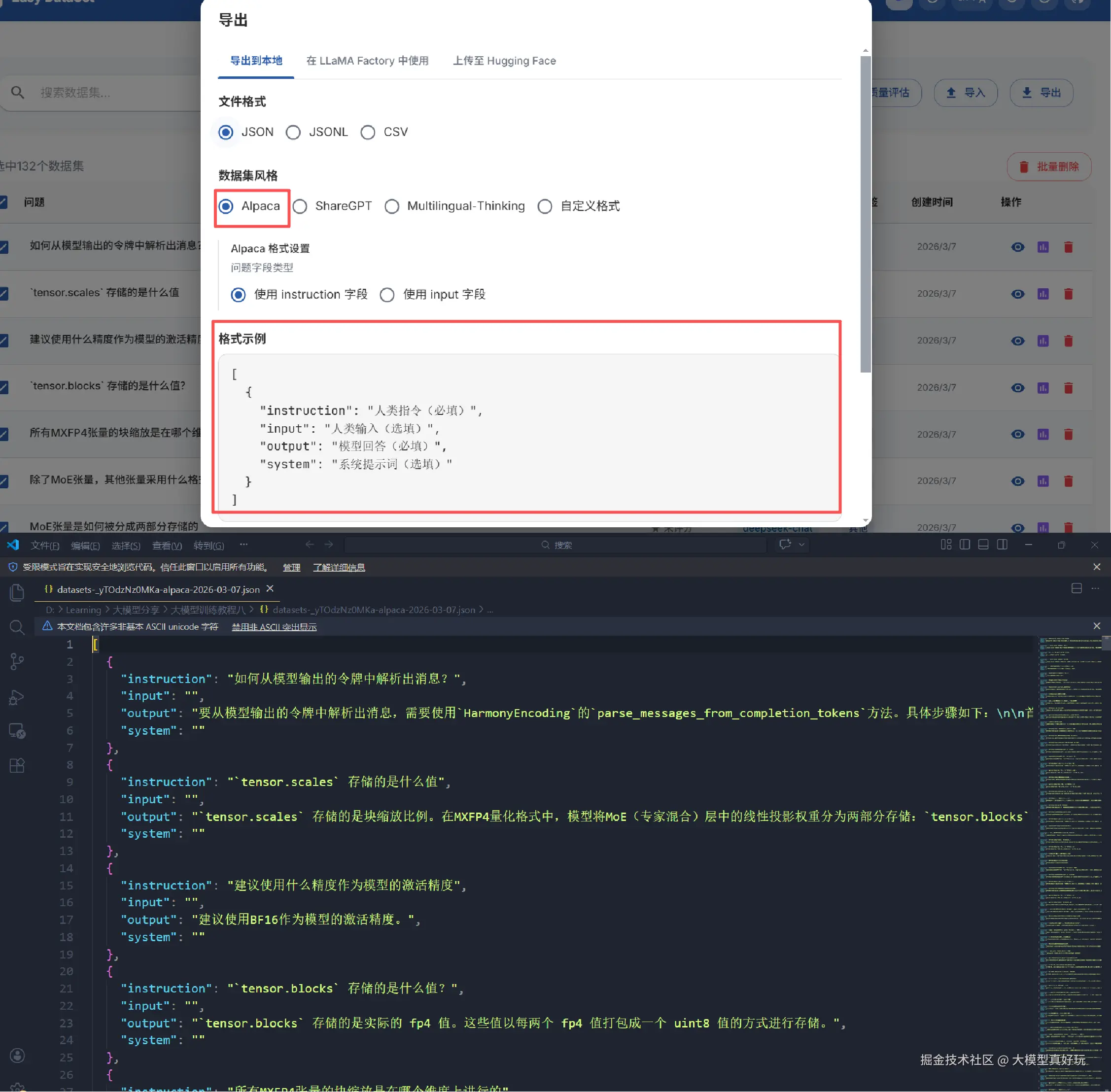Open the Extensions view icon

(17, 766)
